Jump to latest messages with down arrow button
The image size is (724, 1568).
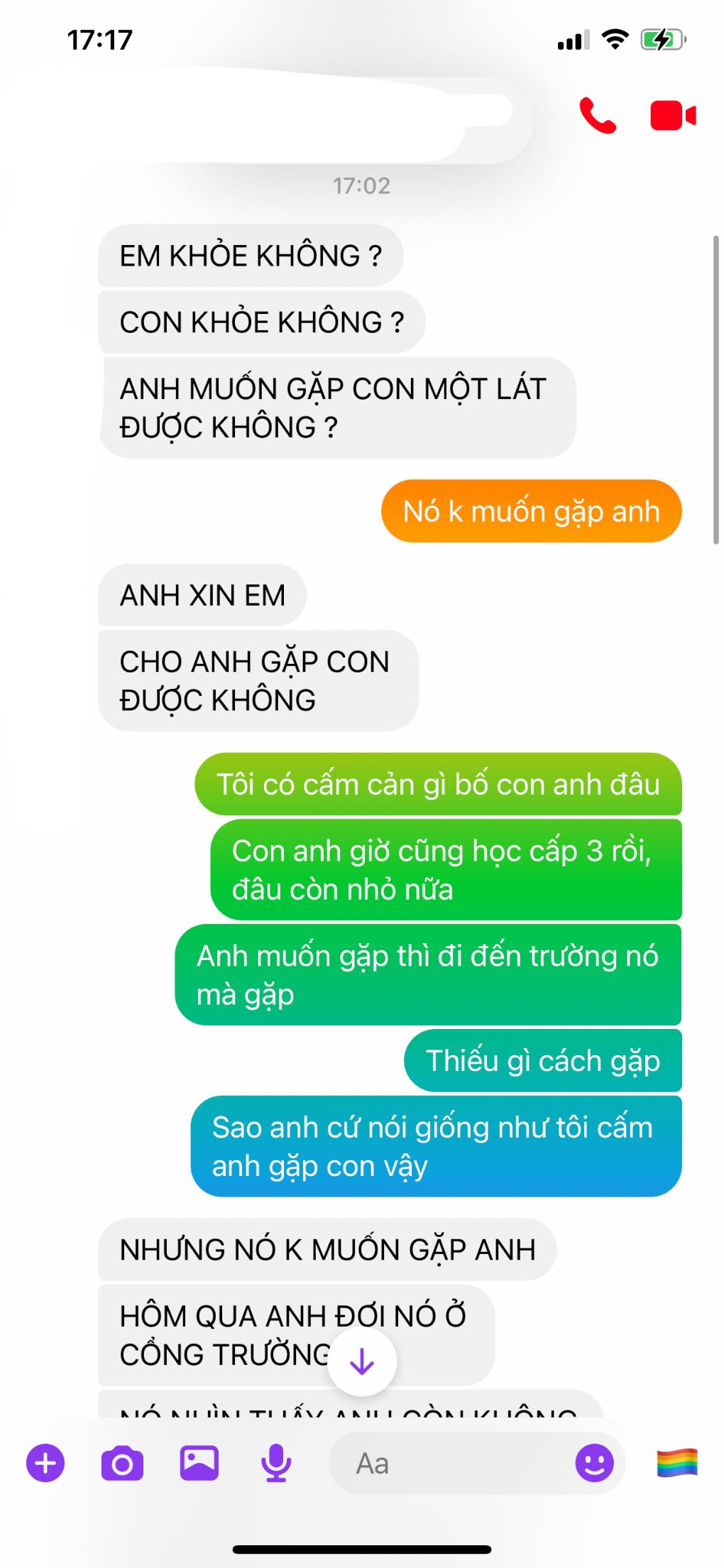coord(362,1361)
